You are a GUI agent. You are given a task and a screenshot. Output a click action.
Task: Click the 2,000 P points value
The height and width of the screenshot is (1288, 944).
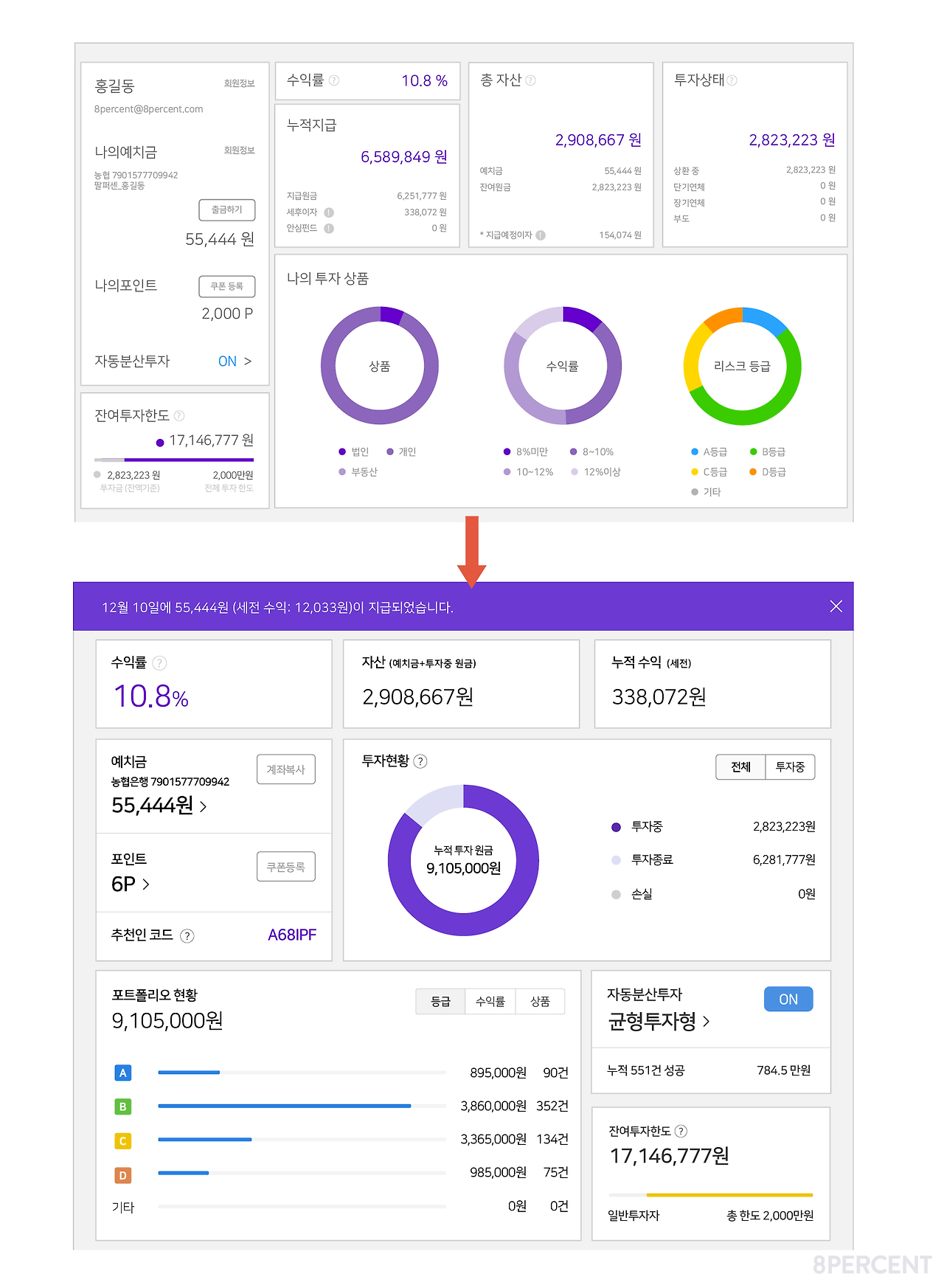(227, 314)
